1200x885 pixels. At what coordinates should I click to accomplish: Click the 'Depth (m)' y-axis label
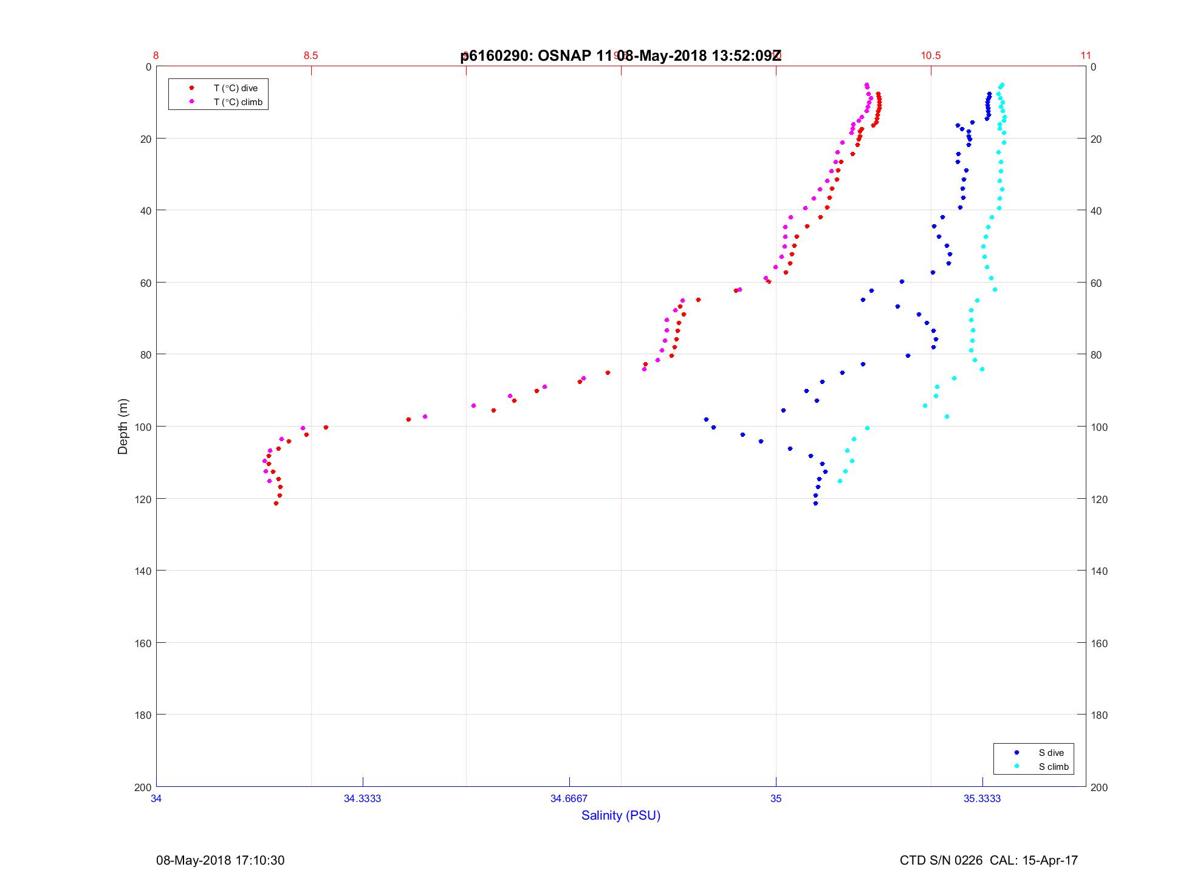(x=123, y=427)
